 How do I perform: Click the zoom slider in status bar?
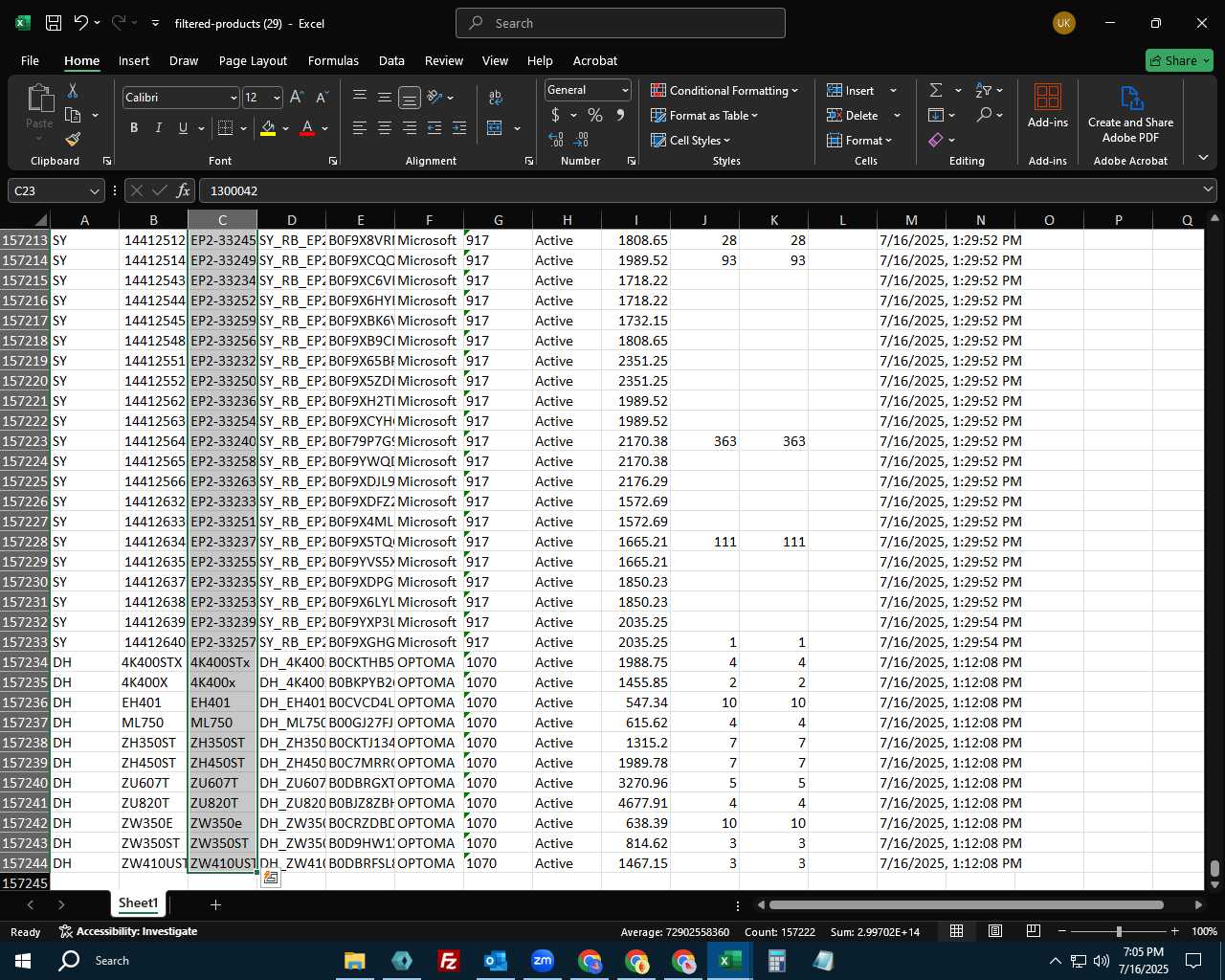tap(1118, 931)
